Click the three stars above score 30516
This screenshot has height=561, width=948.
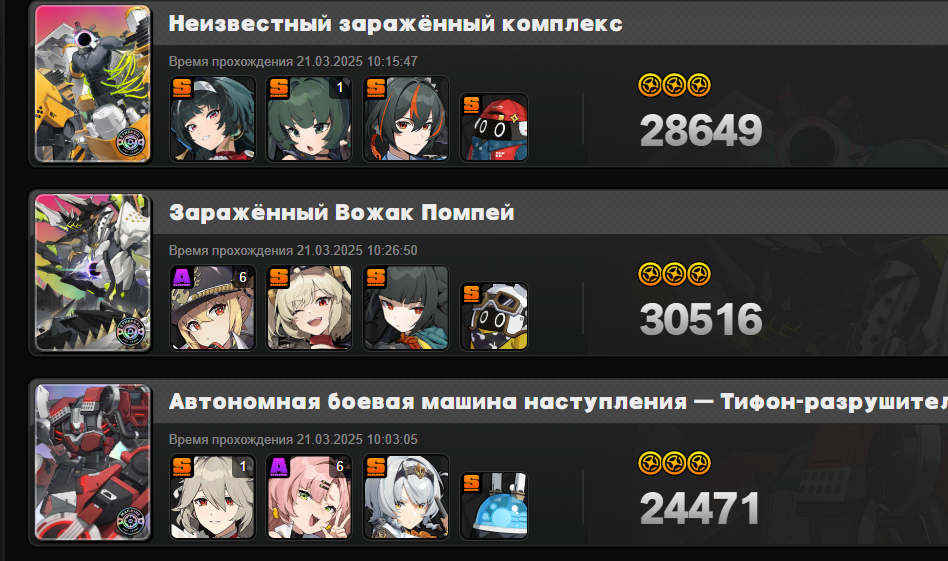[675, 274]
